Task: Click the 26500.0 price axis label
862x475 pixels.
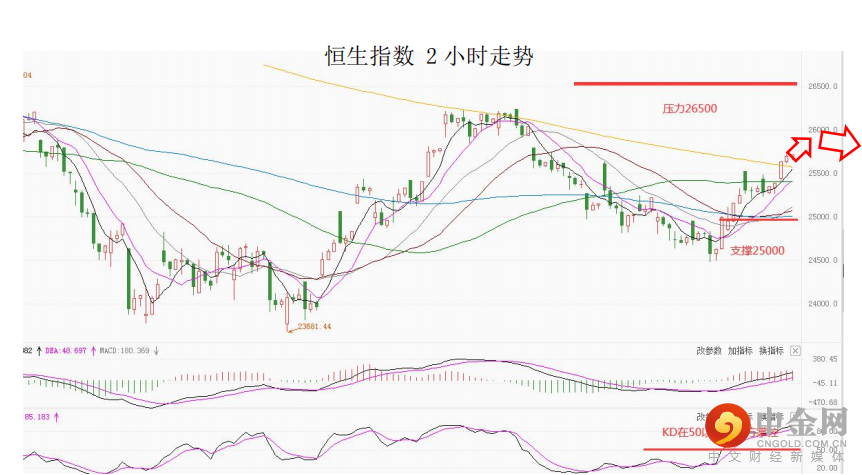Action: 822,87
